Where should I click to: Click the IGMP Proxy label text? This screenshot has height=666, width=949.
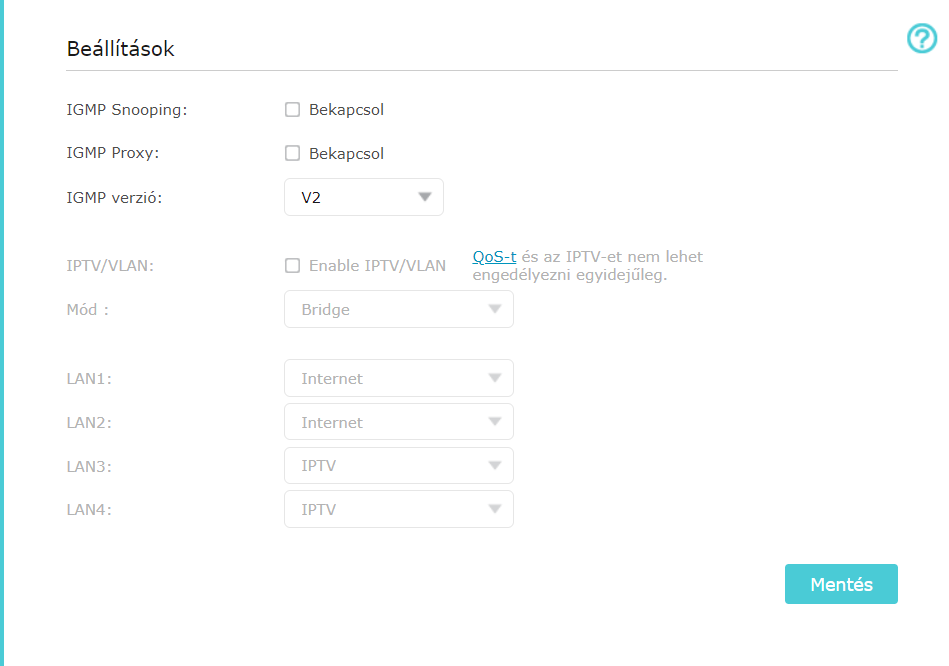pyautogui.click(x=113, y=154)
